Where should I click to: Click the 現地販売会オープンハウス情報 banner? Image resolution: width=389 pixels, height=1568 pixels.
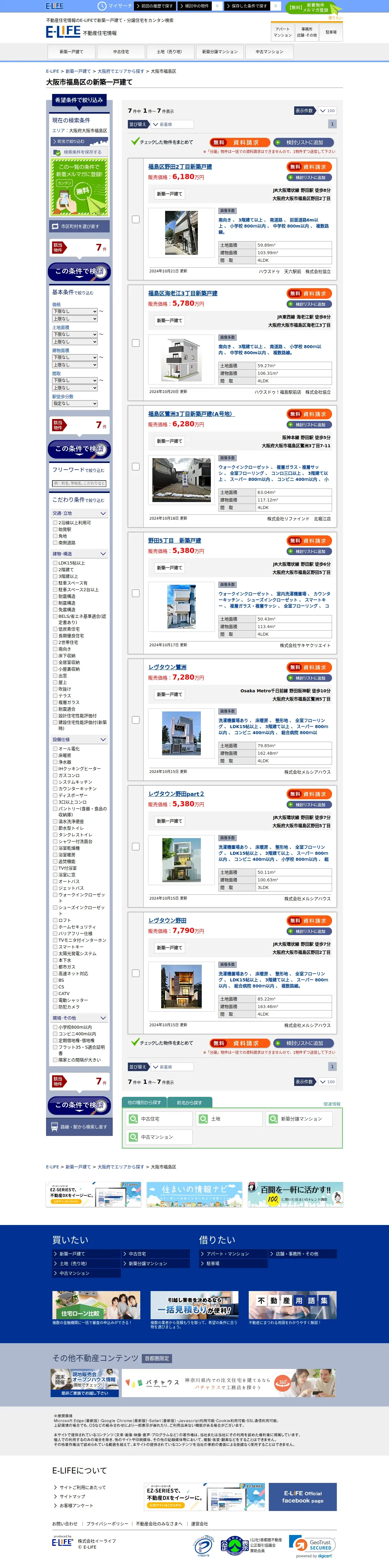pyautogui.click(x=85, y=1383)
